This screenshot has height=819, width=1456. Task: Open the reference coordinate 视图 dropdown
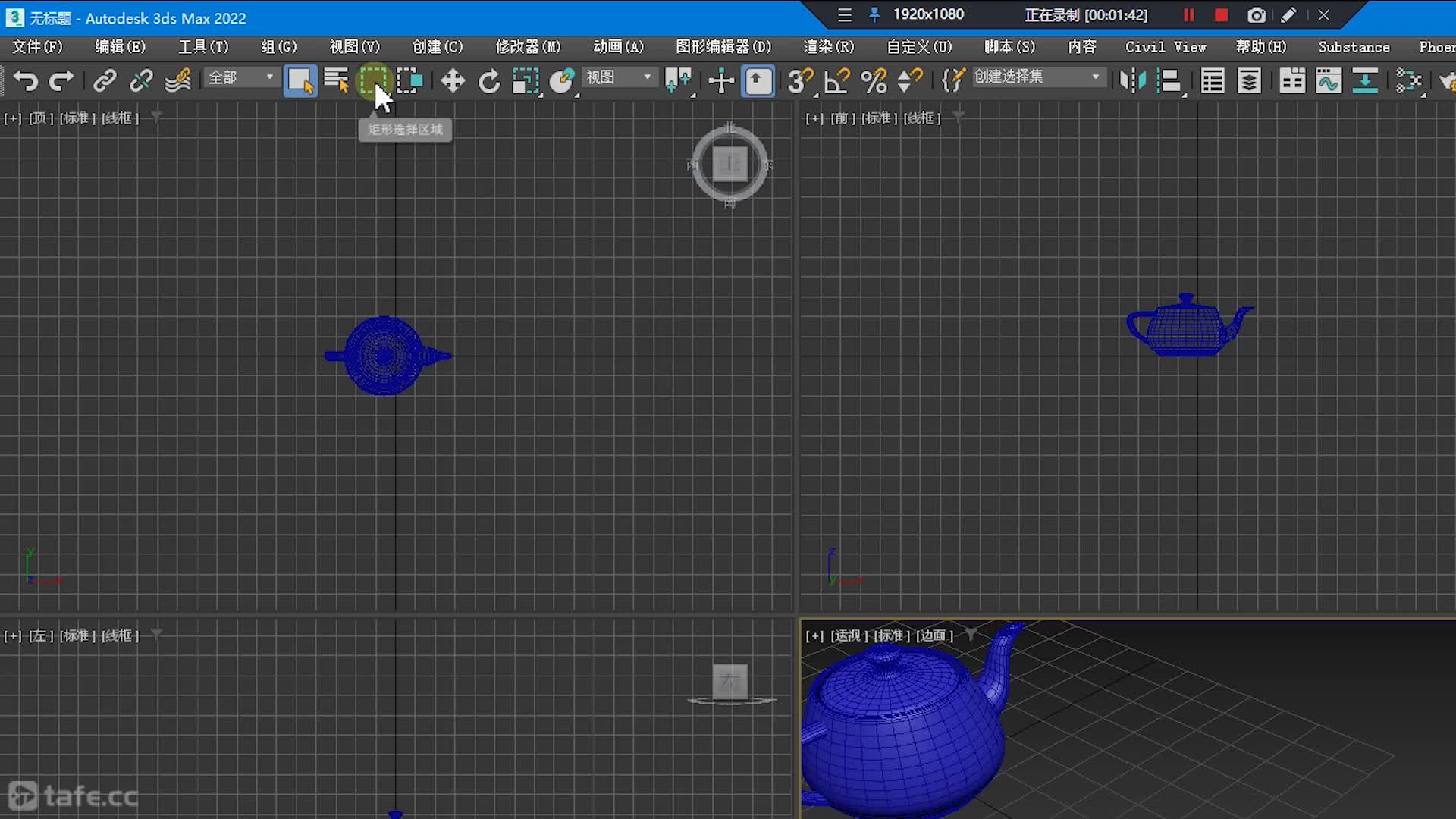(x=618, y=77)
